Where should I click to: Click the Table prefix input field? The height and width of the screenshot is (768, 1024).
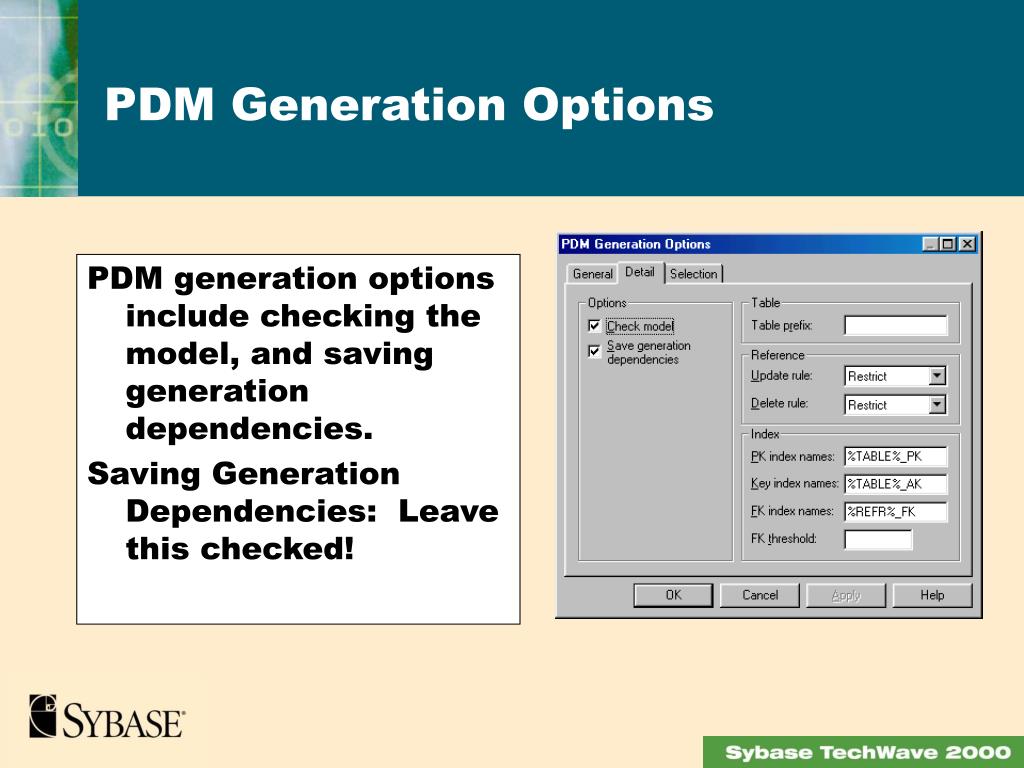pyautogui.click(x=895, y=325)
